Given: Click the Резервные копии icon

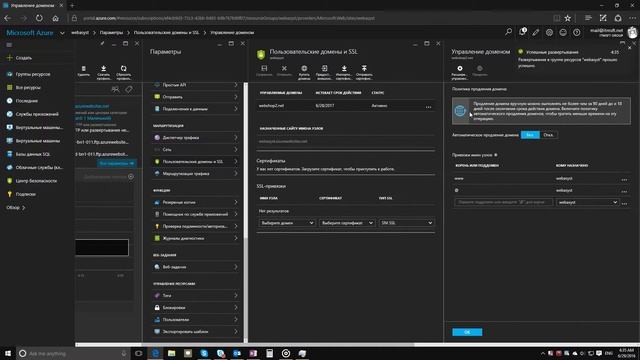Looking at the screenshot, I should [x=157, y=202].
